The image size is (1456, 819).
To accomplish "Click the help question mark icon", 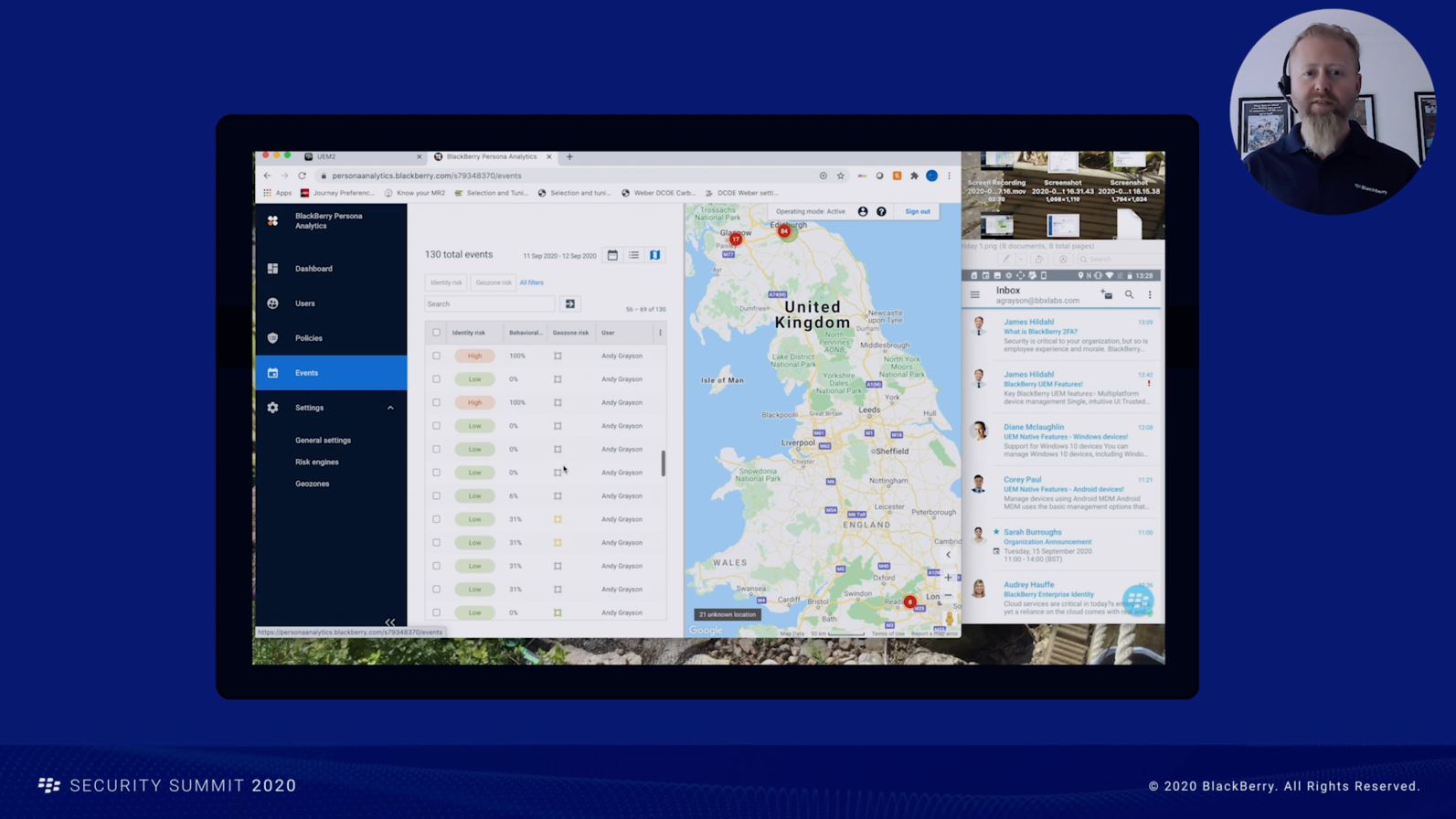I will pos(881,211).
